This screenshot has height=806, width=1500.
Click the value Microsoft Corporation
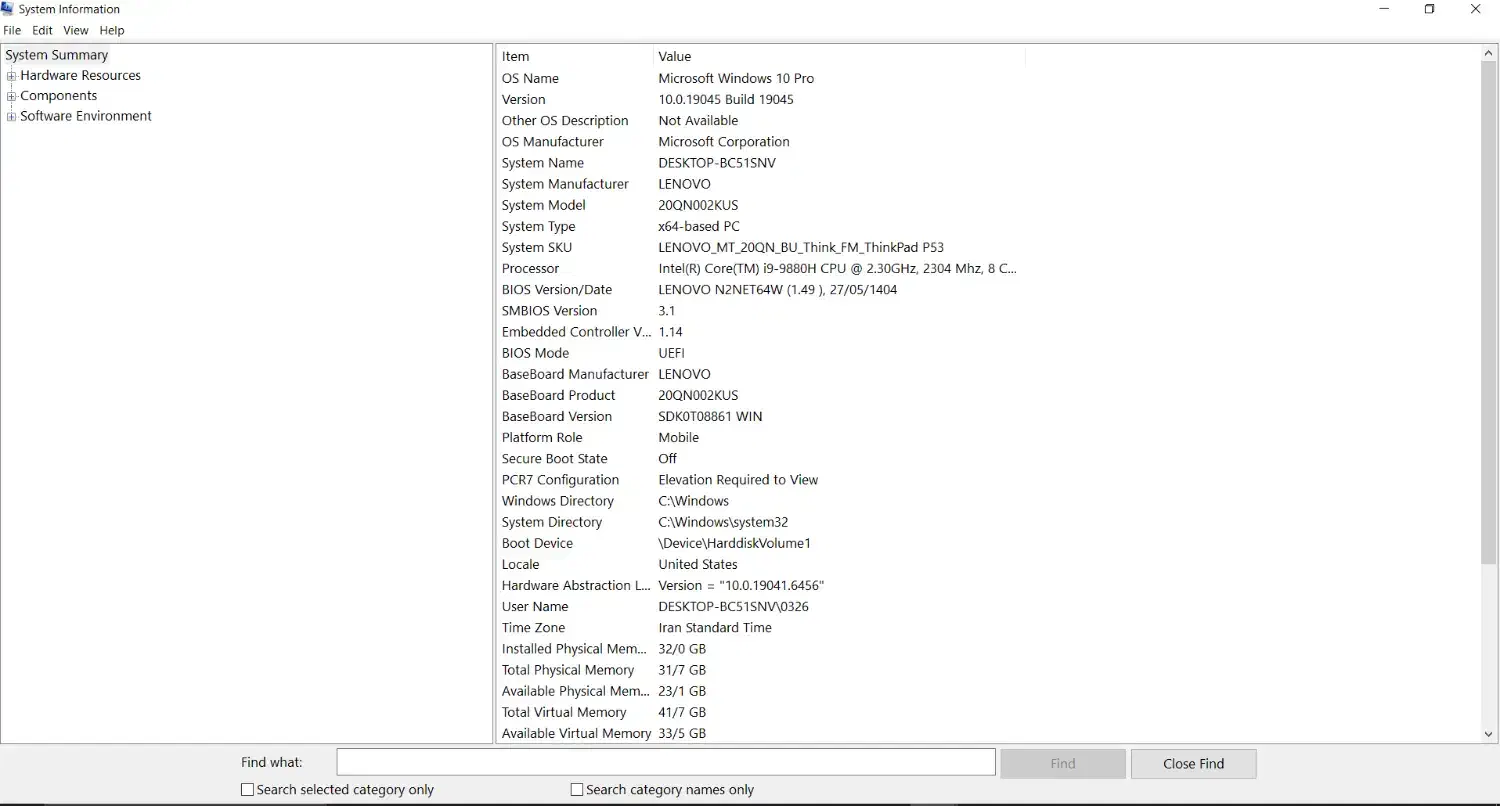click(x=724, y=142)
